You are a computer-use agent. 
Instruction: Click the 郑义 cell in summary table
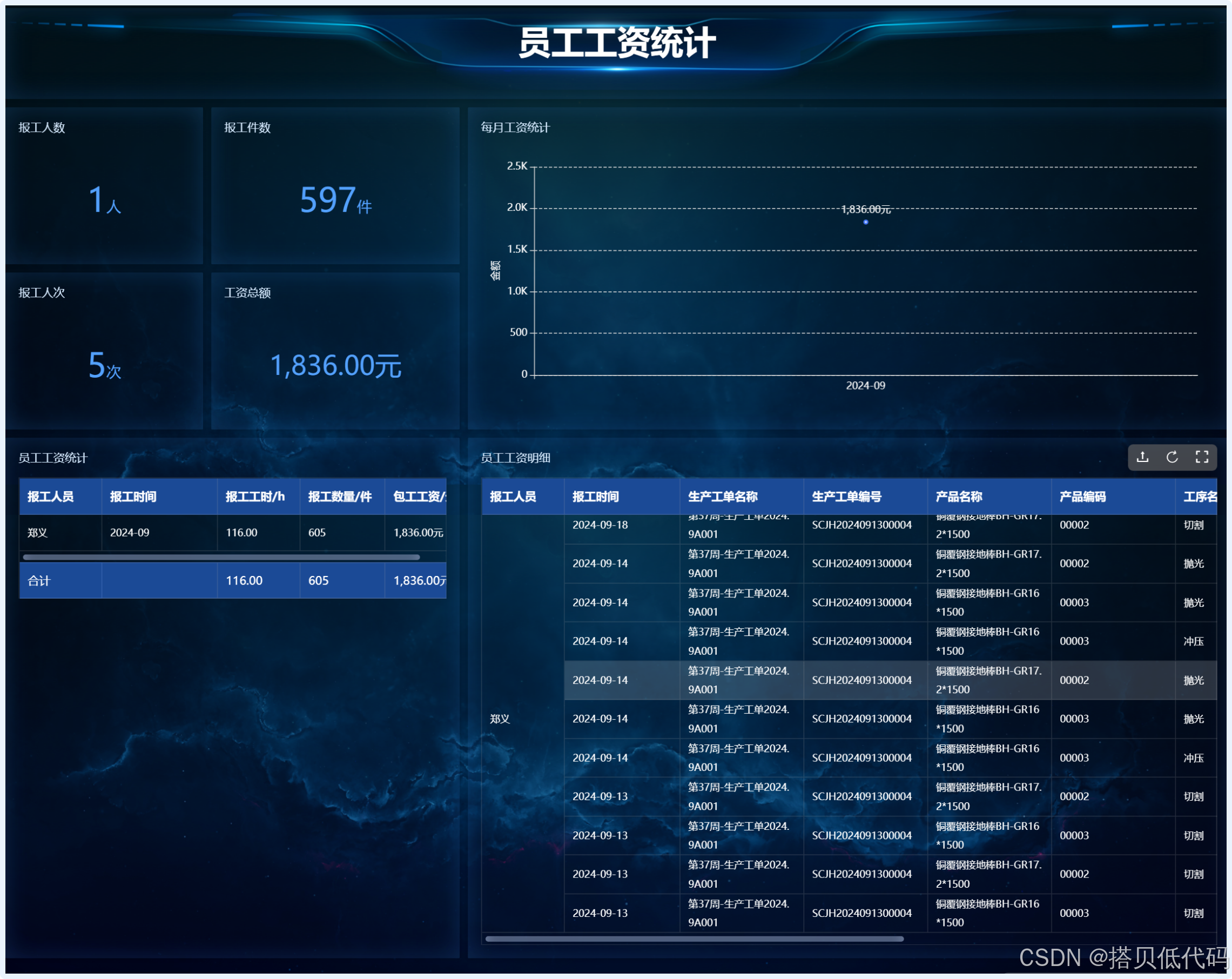point(38,533)
